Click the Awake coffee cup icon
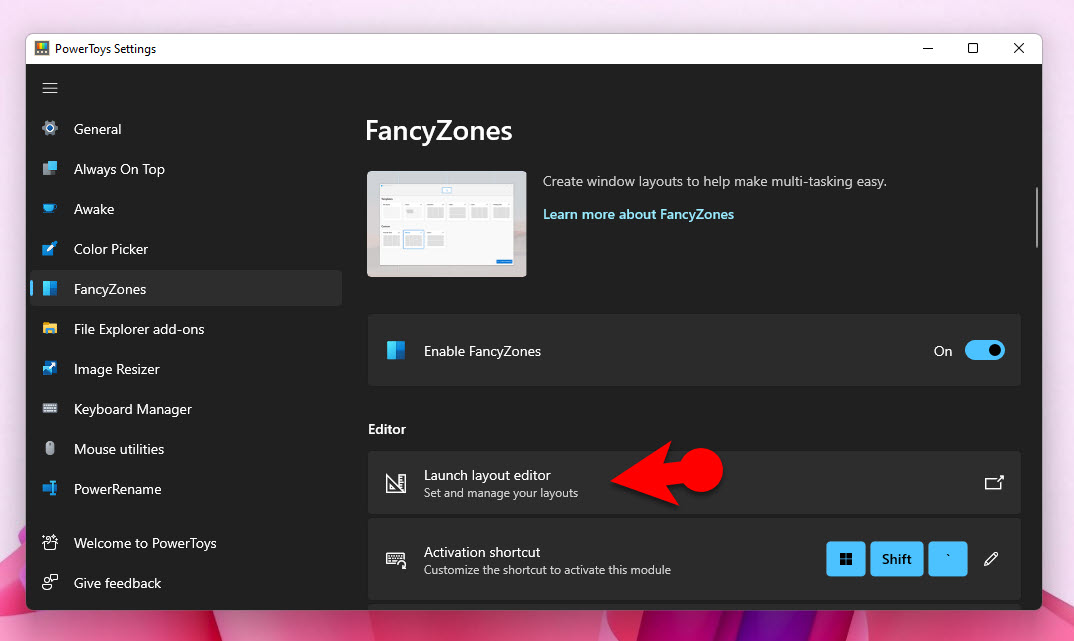This screenshot has width=1074, height=641. (x=50, y=208)
